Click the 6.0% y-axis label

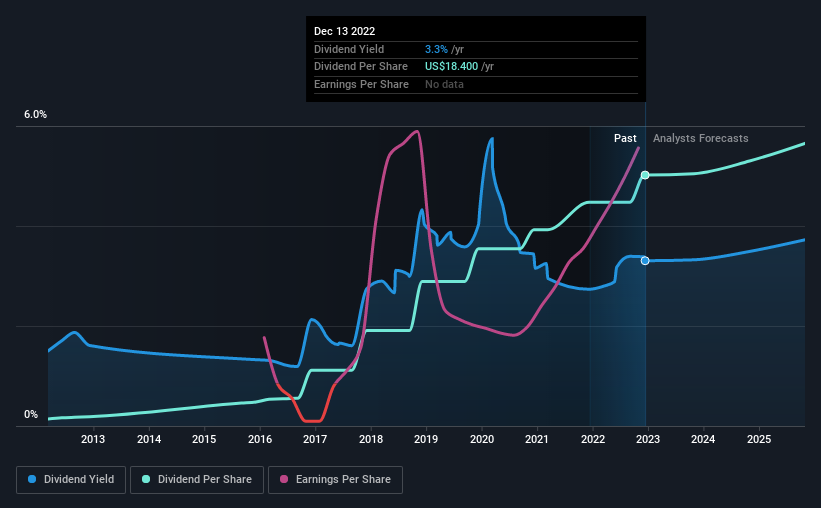(x=35, y=115)
